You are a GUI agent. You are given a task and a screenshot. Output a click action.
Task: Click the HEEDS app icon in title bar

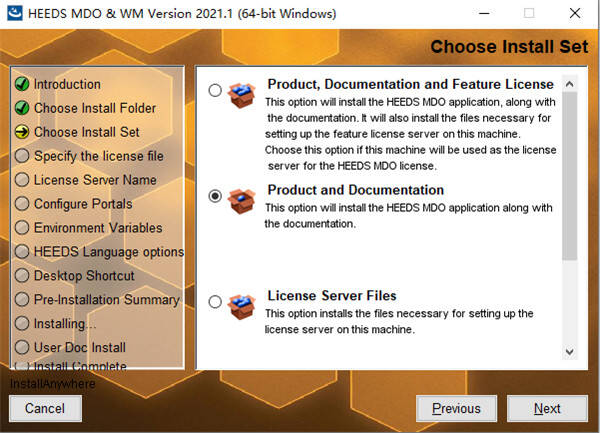(16, 14)
